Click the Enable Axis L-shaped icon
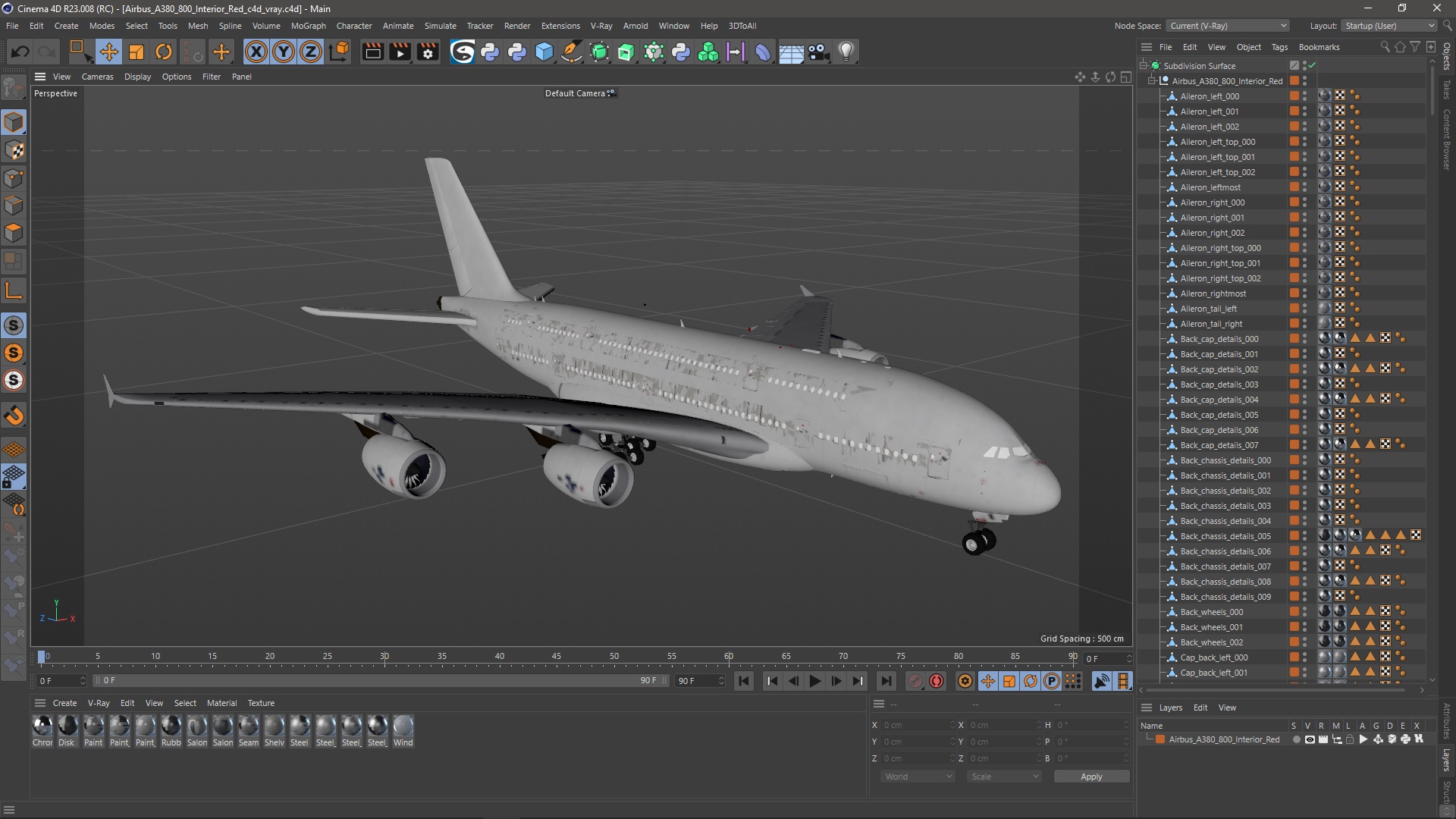 (14, 291)
